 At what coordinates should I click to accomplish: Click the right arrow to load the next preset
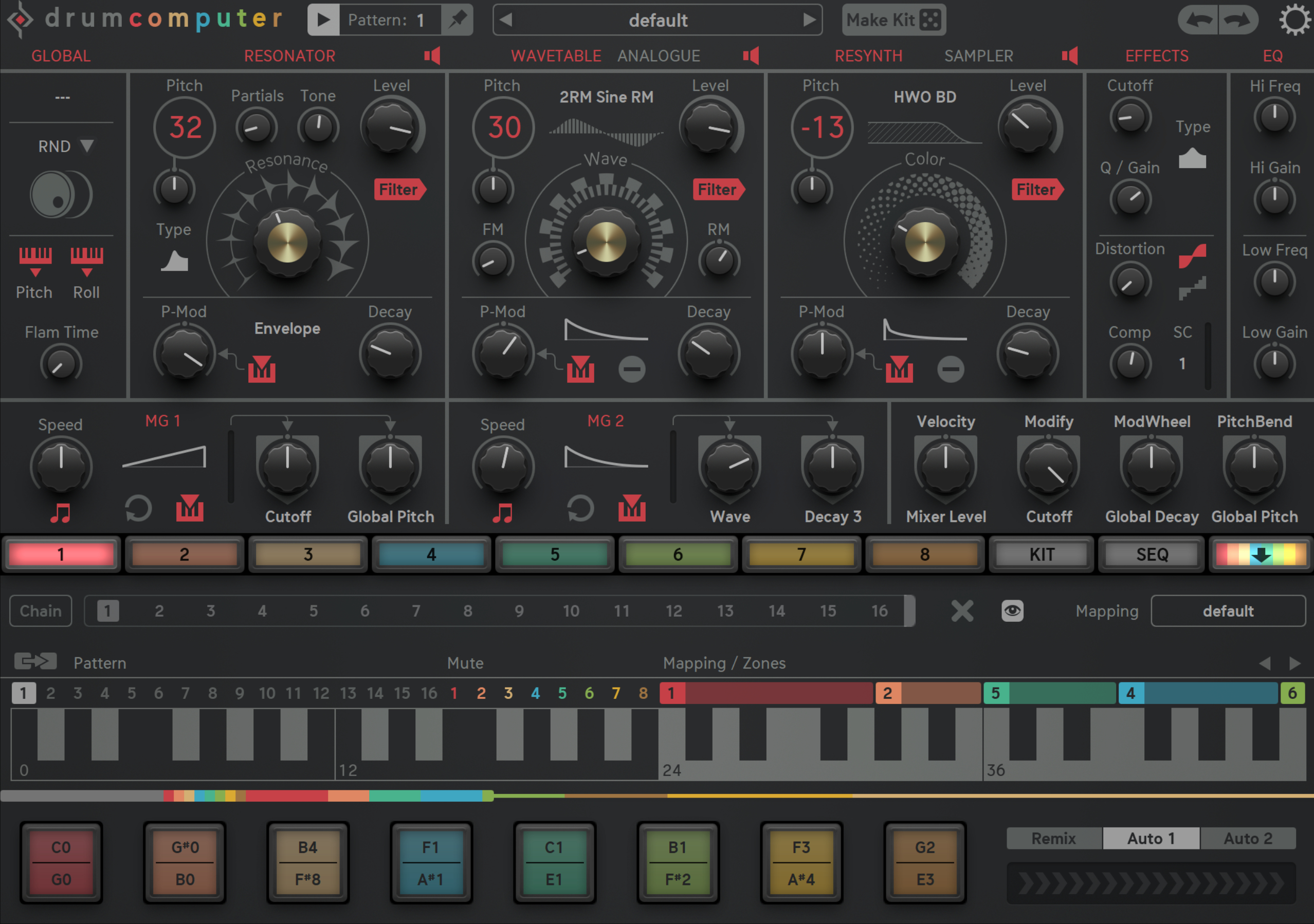coord(809,20)
